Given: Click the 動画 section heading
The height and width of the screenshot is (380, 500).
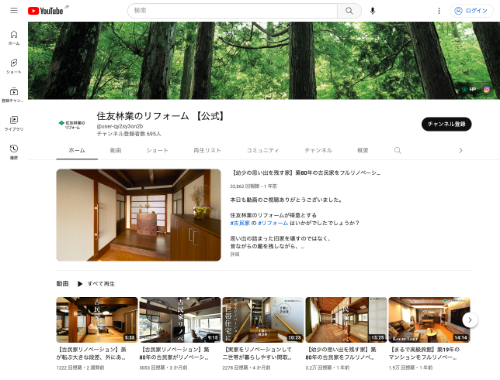Looking at the screenshot, I should click(62, 284).
